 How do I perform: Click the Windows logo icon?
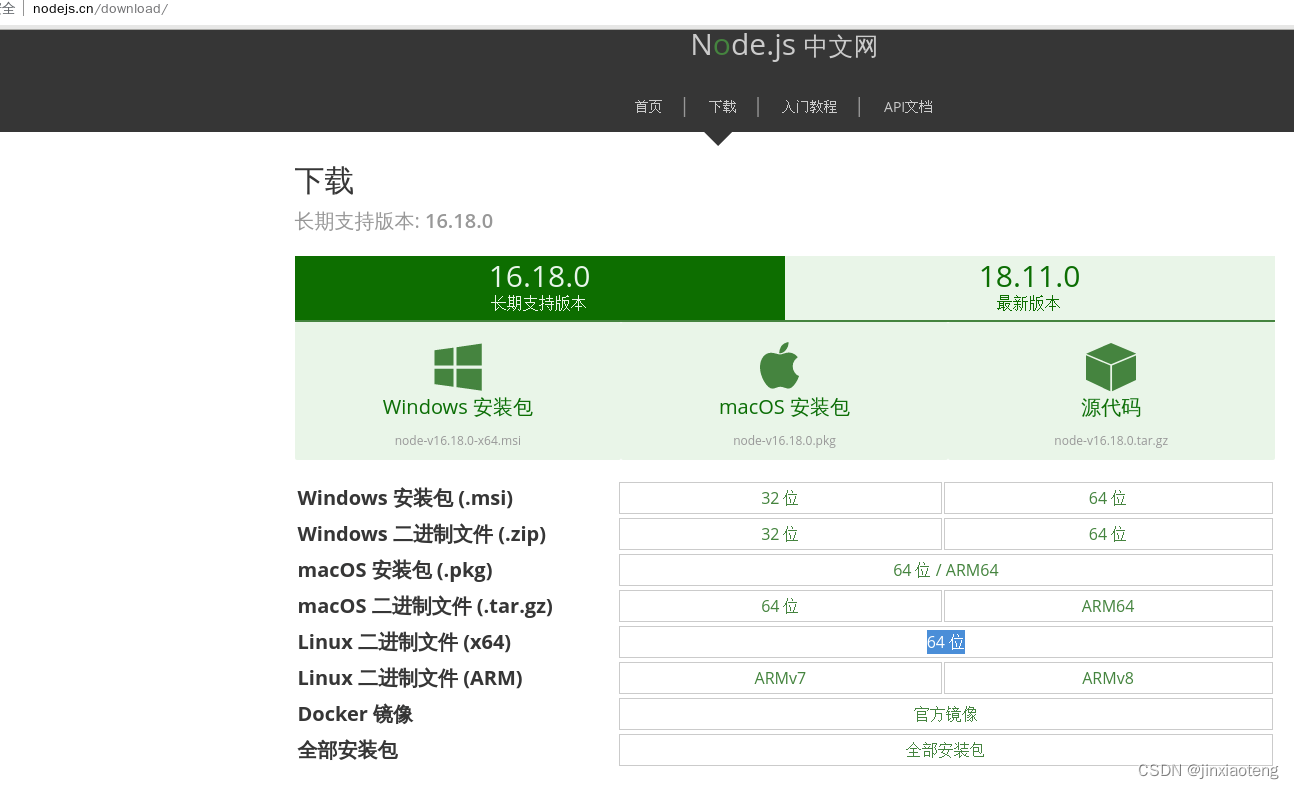(458, 367)
